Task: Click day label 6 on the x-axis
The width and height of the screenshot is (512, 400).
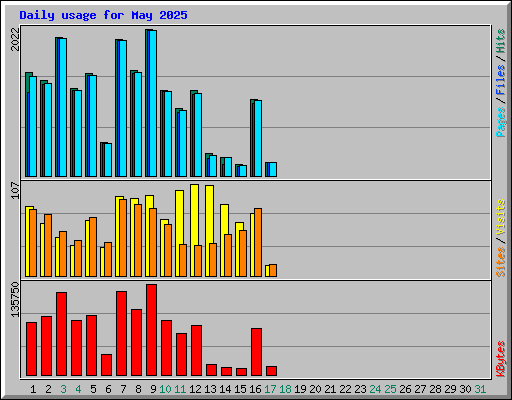Action: pyautogui.click(x=108, y=389)
